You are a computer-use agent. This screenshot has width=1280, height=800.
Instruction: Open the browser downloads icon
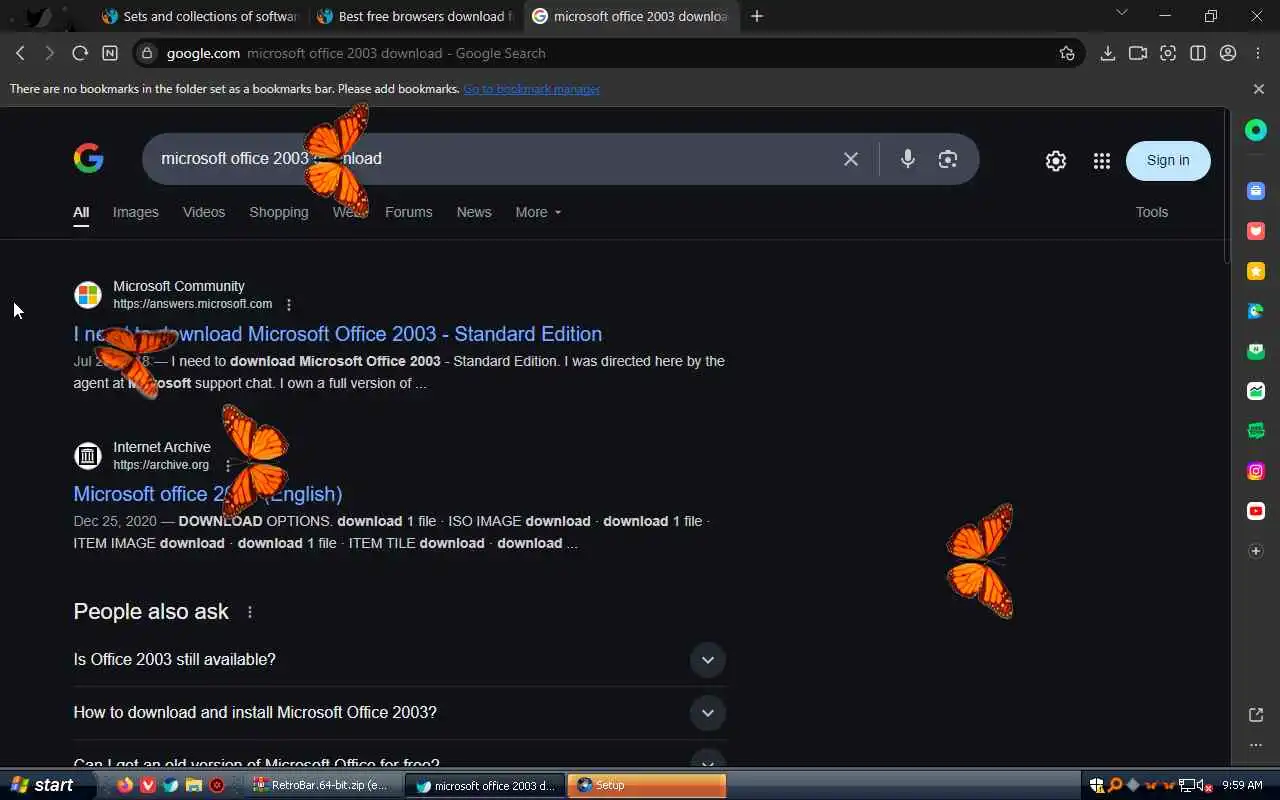pos(1107,53)
